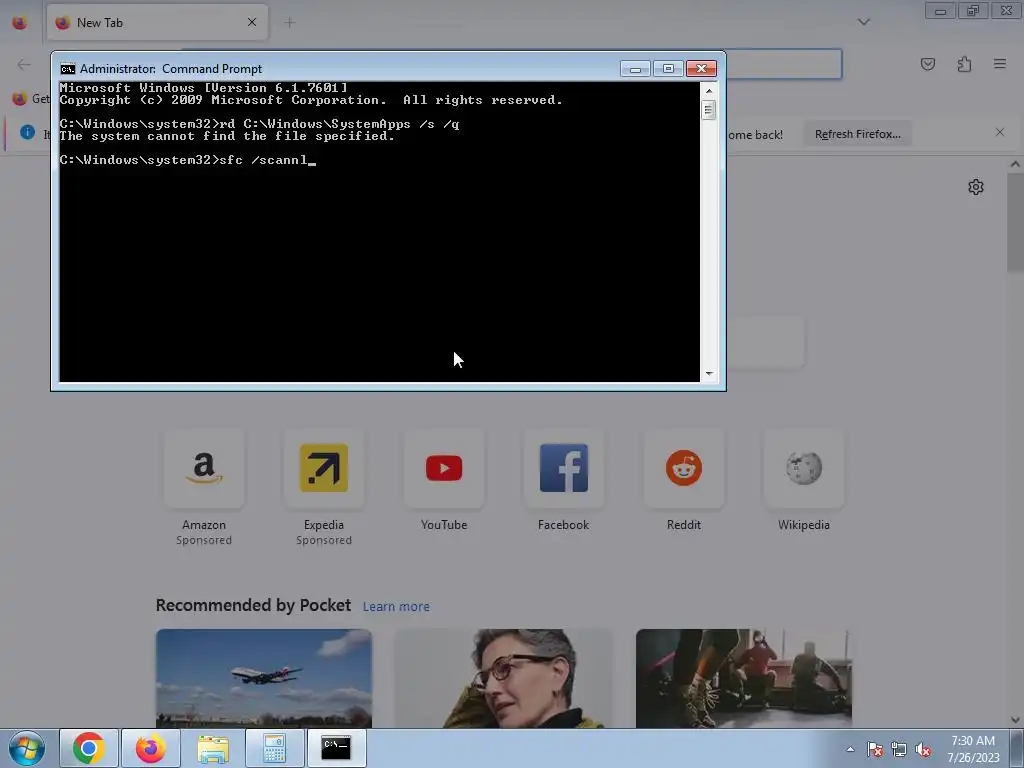Open the clock showing 7:30 AM
The width and height of the screenshot is (1024, 768).
click(973, 749)
